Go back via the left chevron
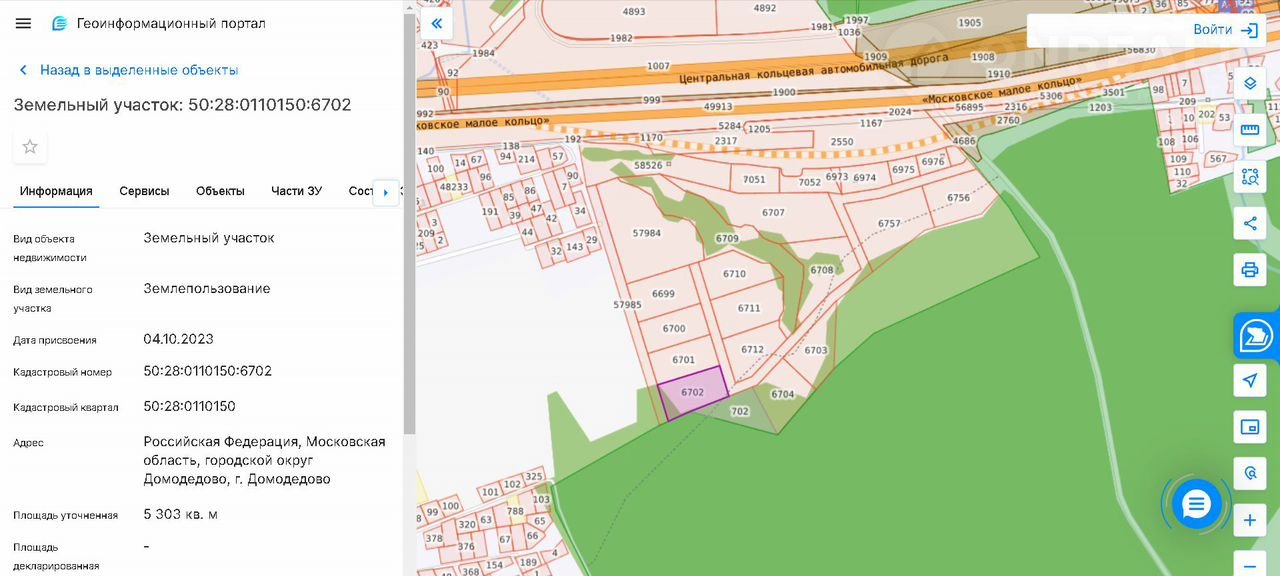Screen dimensions: 1280x576 (x=23, y=70)
